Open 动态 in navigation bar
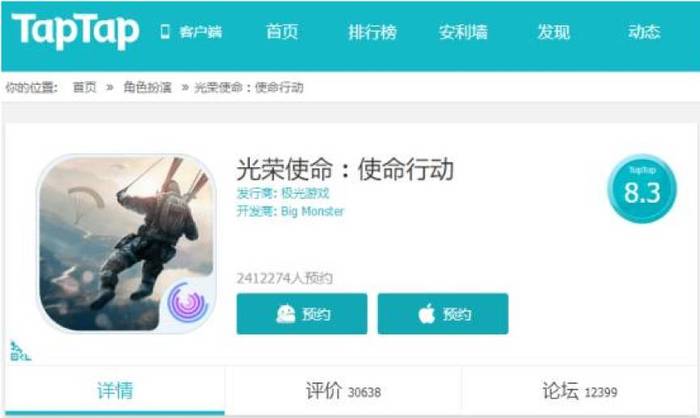 [644, 32]
